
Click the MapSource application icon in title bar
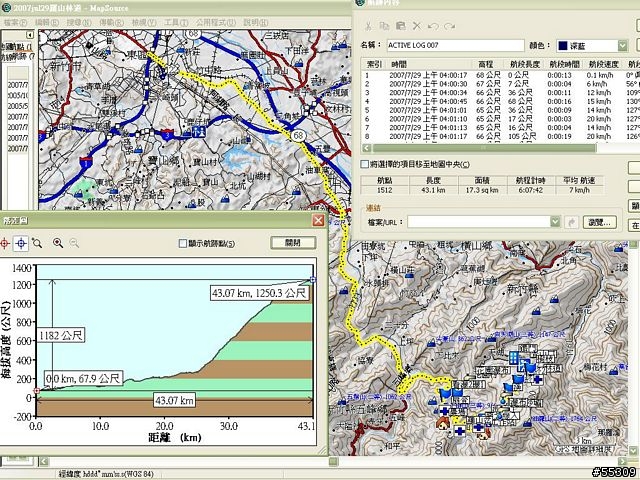pos(7,7)
